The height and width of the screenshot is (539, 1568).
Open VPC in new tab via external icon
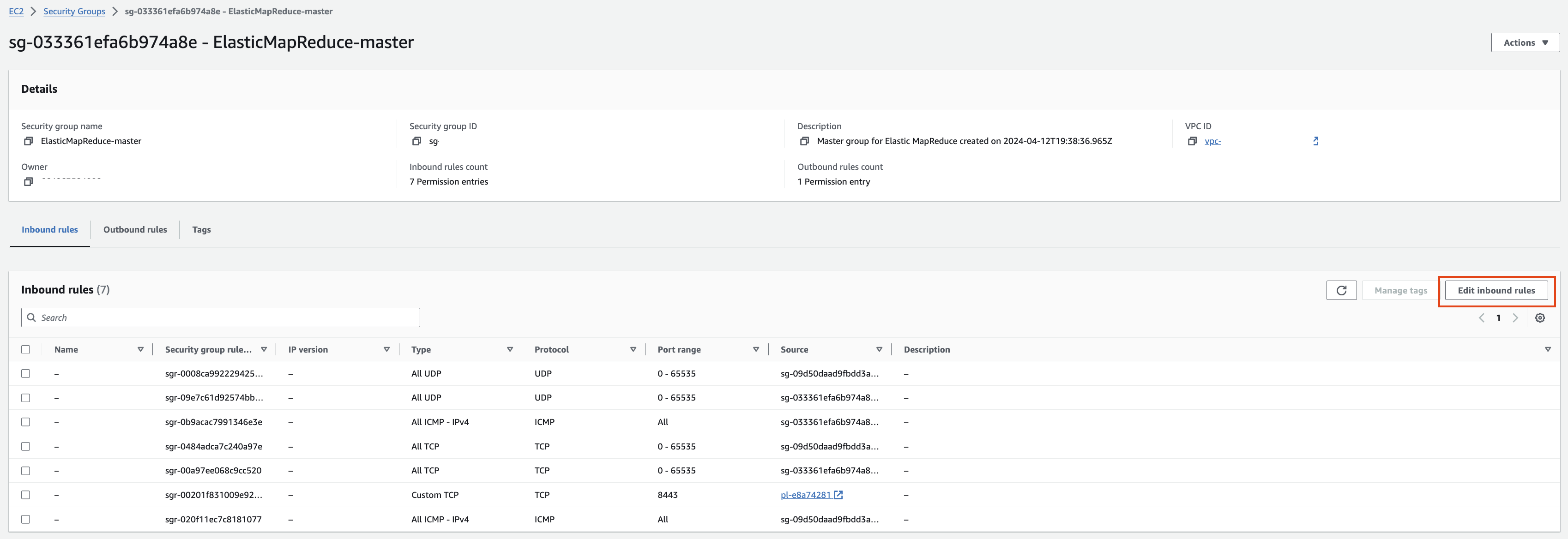coord(1315,141)
